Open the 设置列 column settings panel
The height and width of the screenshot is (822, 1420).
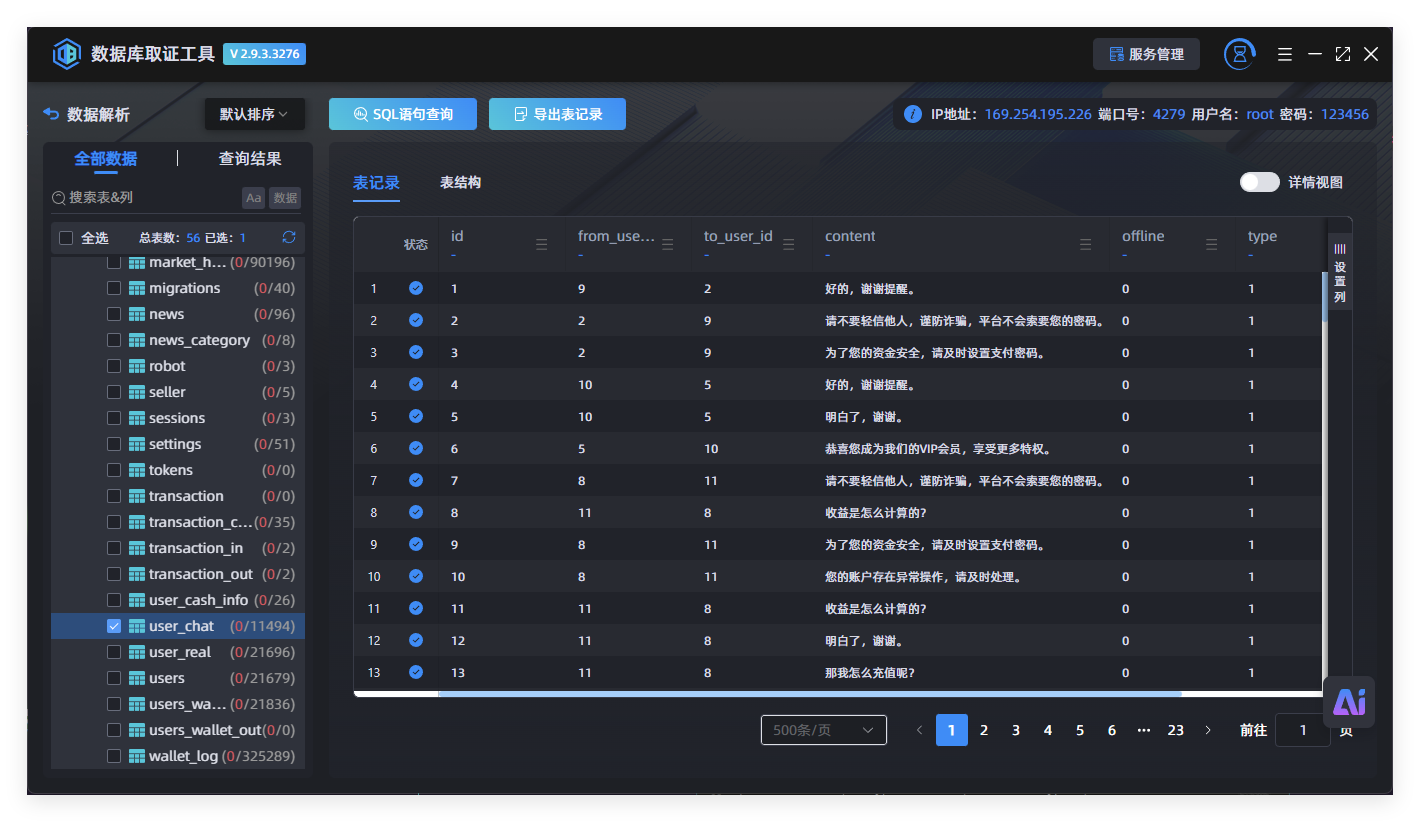1340,273
